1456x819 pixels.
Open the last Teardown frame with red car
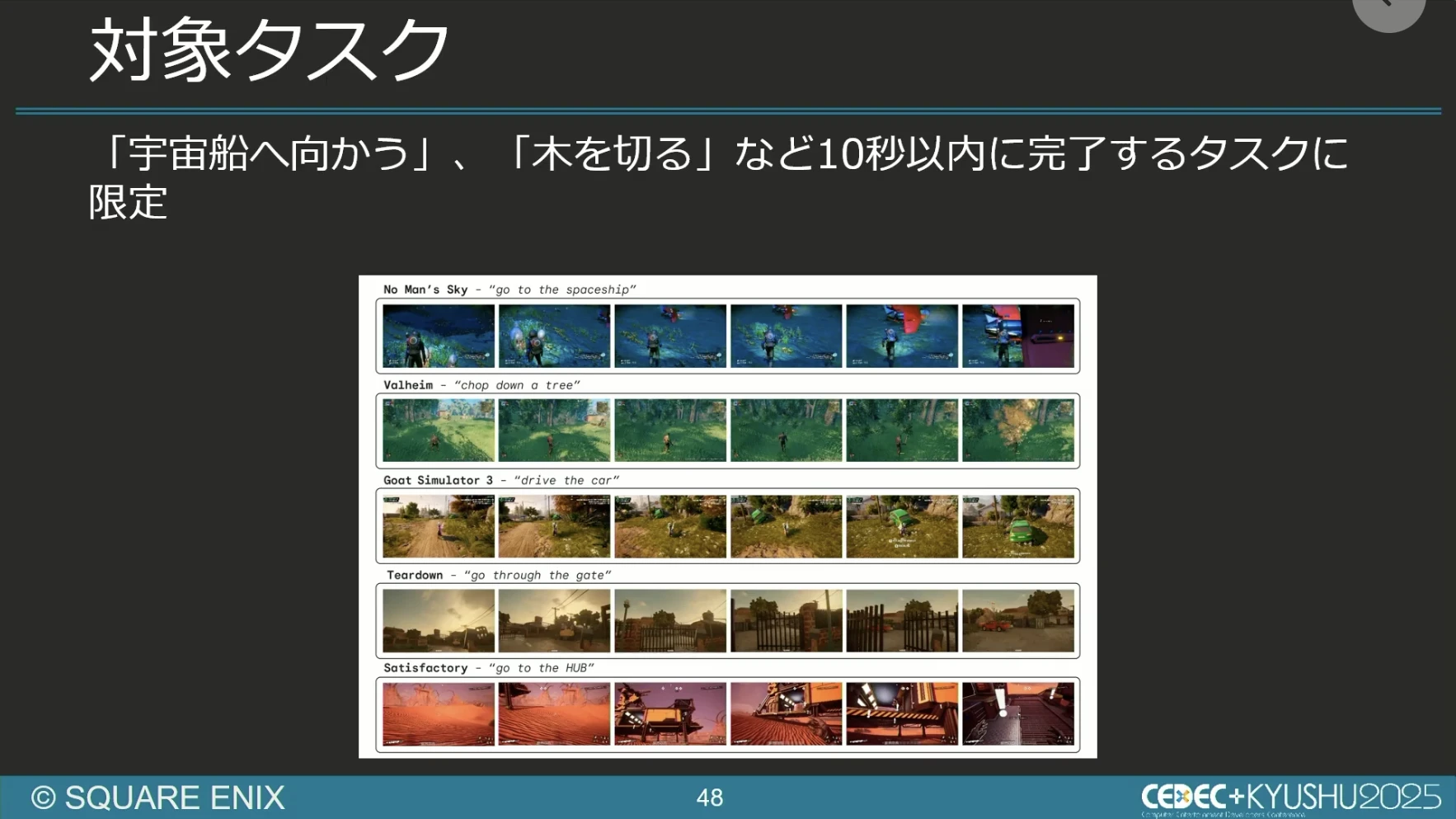tap(1017, 621)
